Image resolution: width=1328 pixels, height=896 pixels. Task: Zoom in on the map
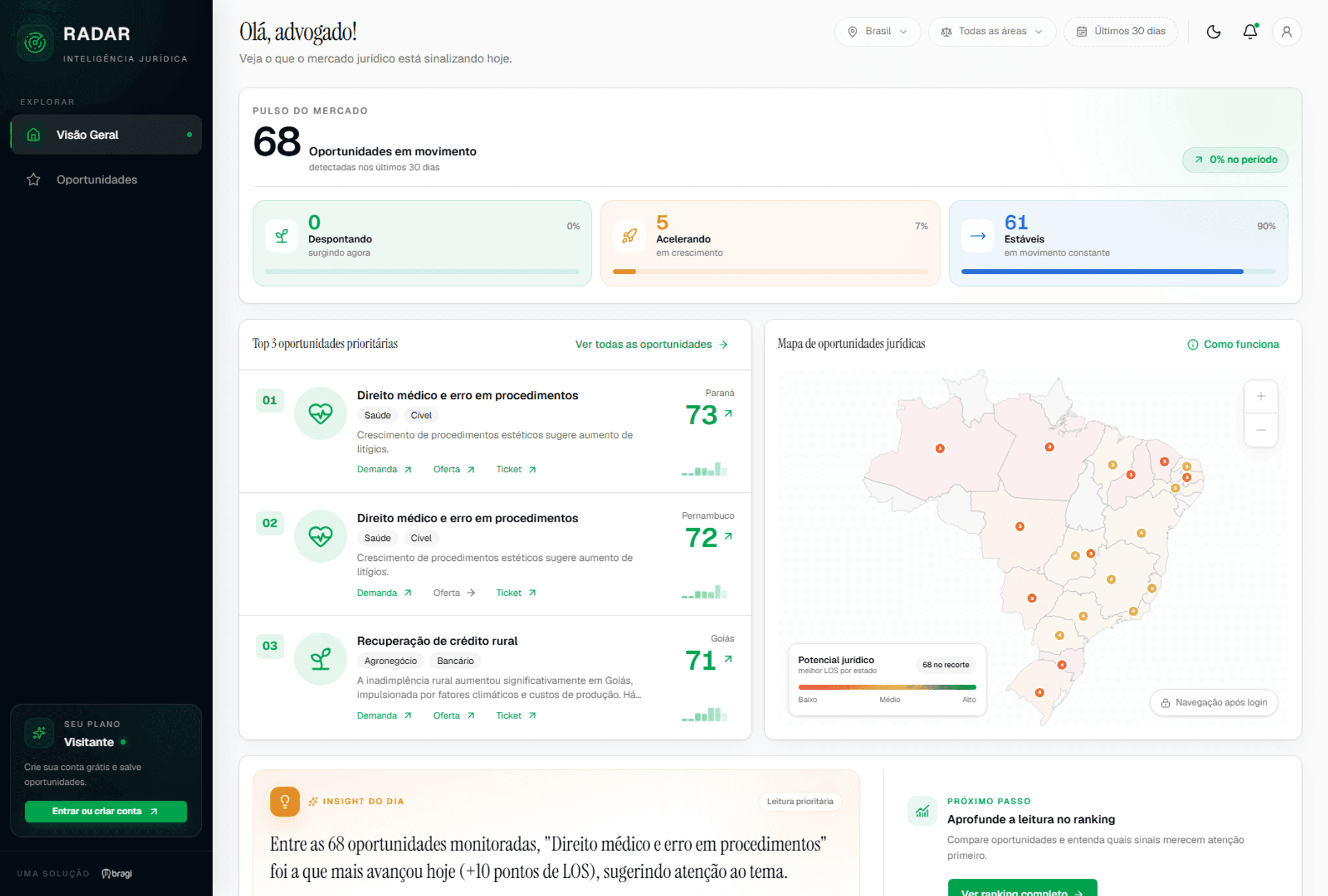tap(1260, 397)
